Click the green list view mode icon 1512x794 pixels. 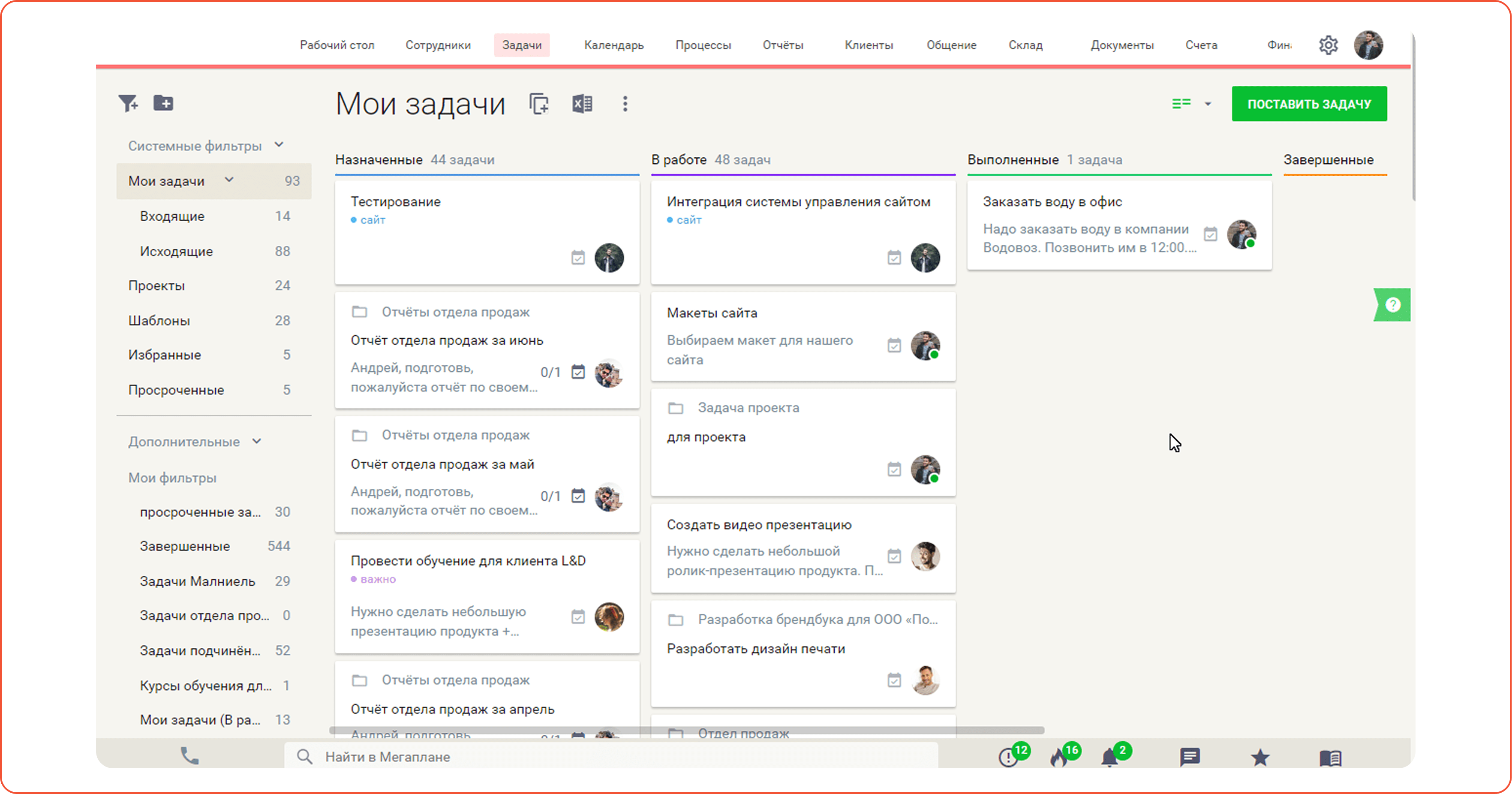[x=1181, y=104]
